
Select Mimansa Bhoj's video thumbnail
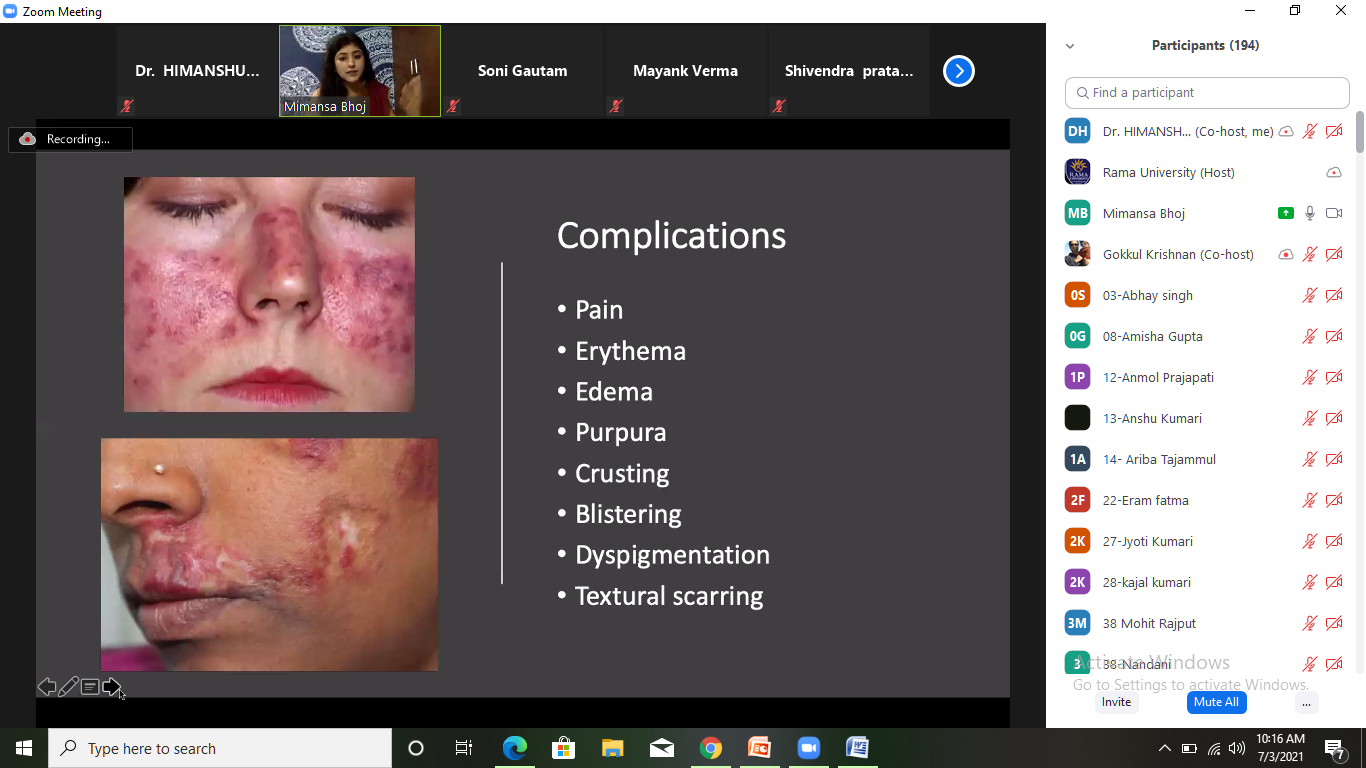tap(360, 71)
